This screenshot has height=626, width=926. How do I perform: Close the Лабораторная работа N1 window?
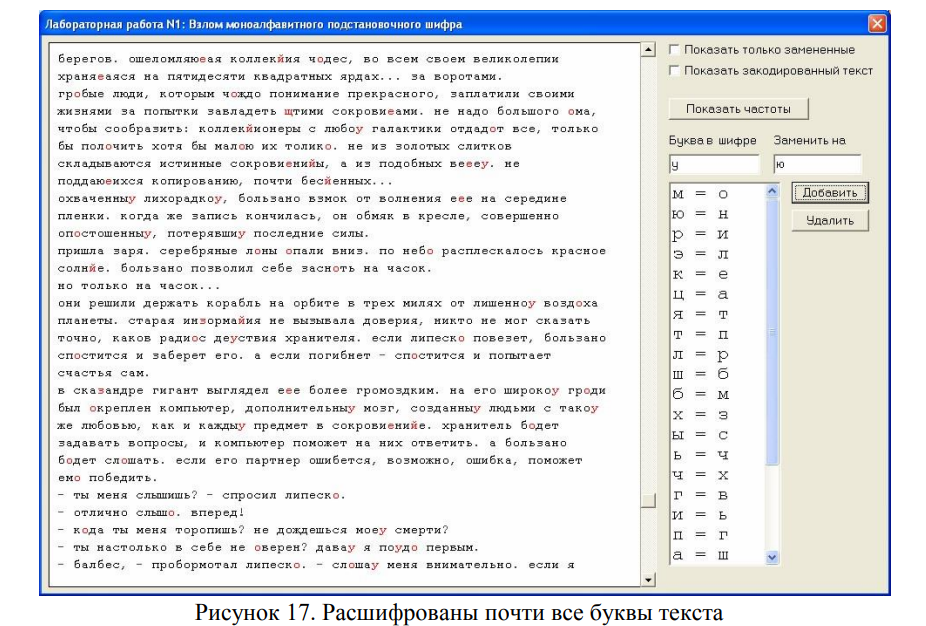(x=876, y=23)
